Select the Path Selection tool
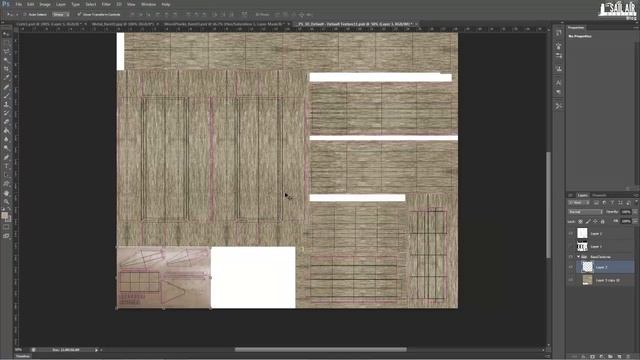640x360 pixels. tap(6, 175)
